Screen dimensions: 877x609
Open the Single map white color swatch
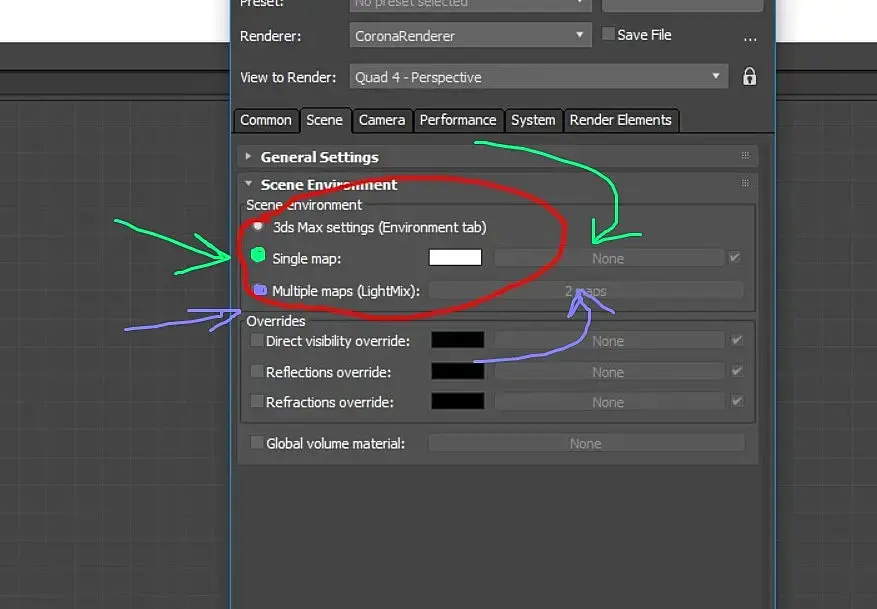(455, 257)
